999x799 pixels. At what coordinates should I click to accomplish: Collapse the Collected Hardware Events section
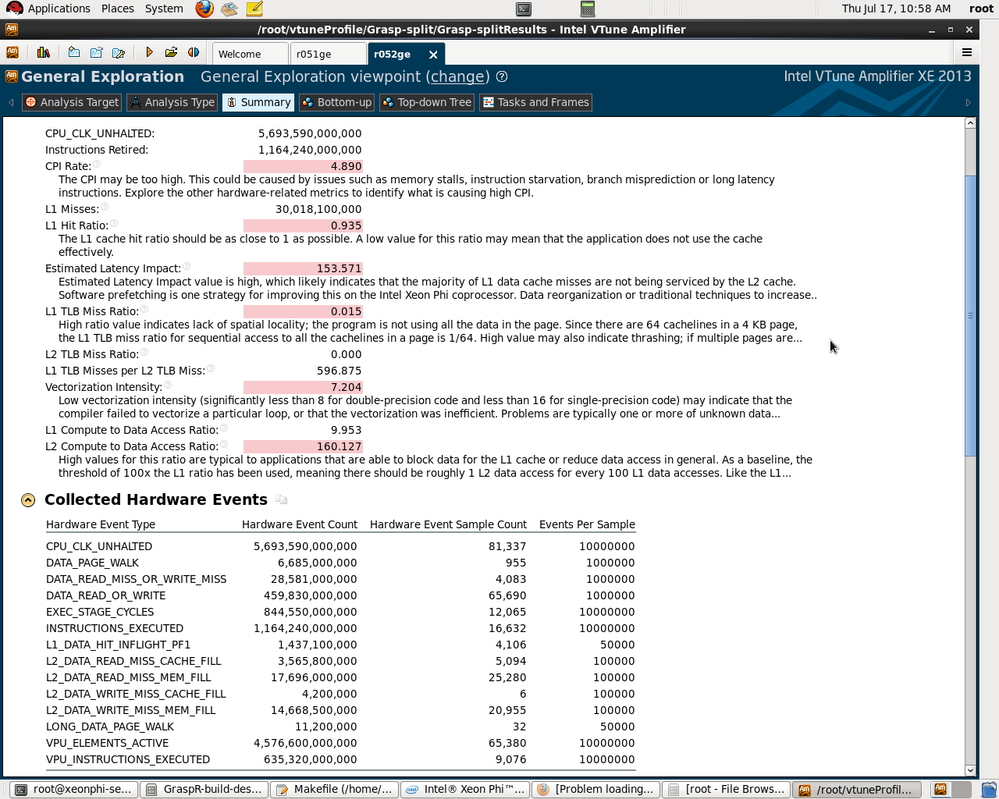28,500
